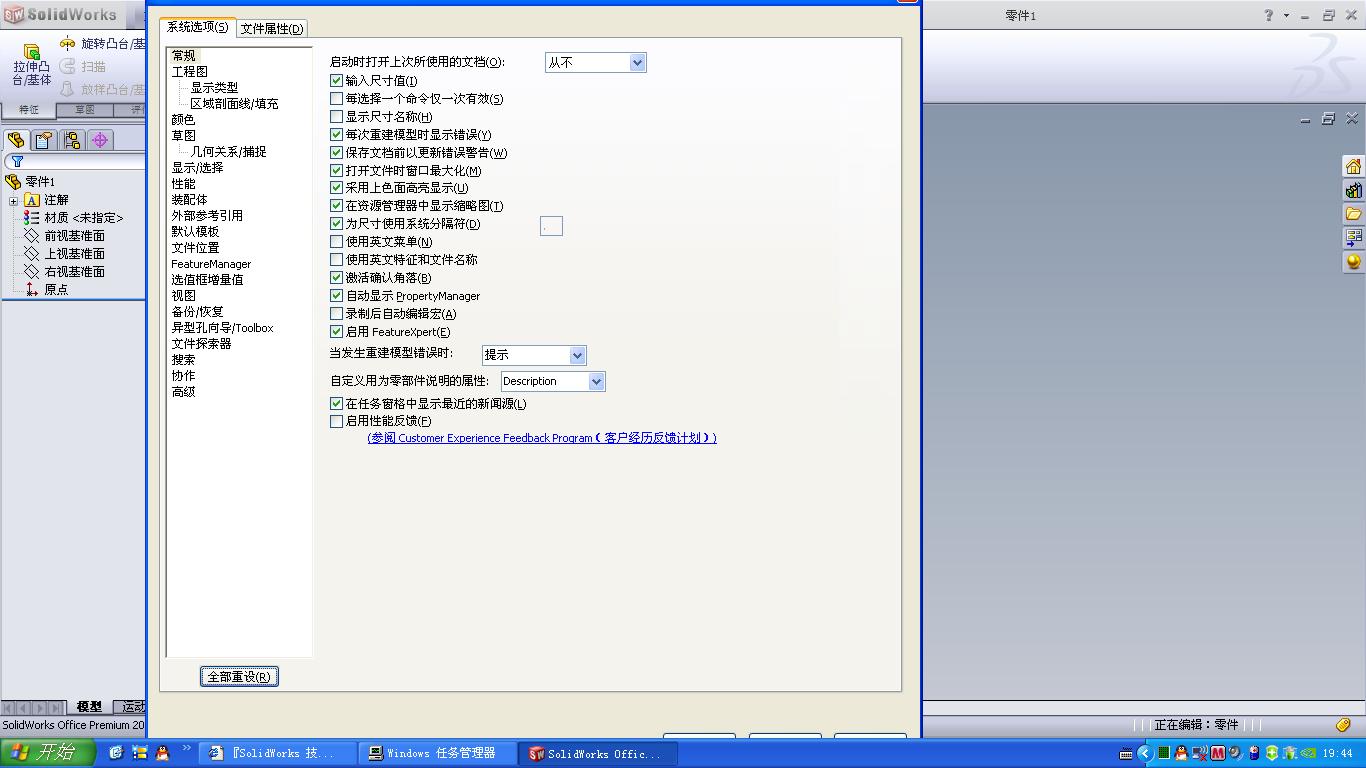Click the separator field next to 为尺寸使用系统分隔符
The height and width of the screenshot is (768, 1366).
[551, 226]
